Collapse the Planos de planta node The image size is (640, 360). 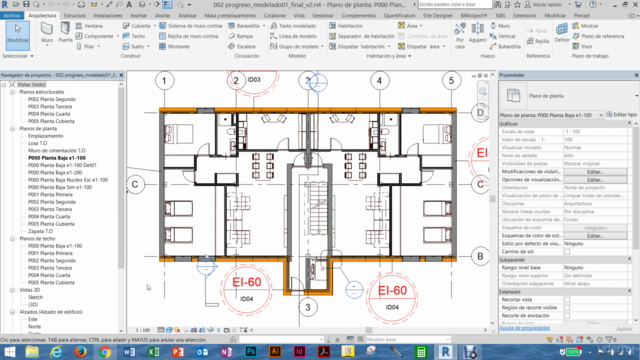(13, 129)
